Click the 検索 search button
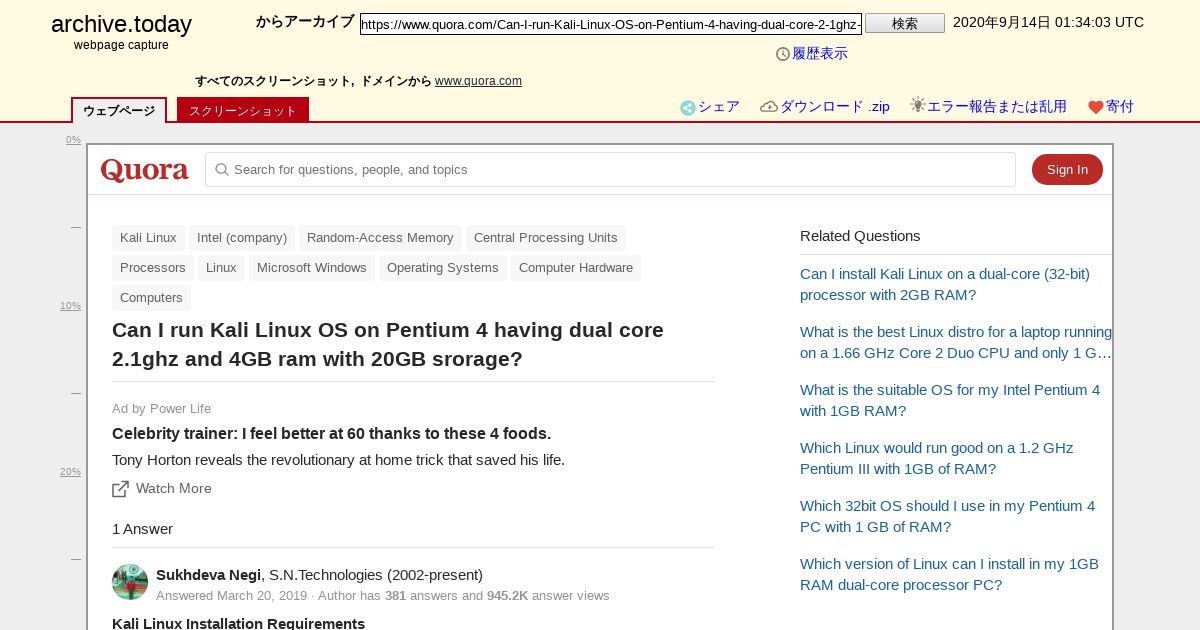 [905, 23]
